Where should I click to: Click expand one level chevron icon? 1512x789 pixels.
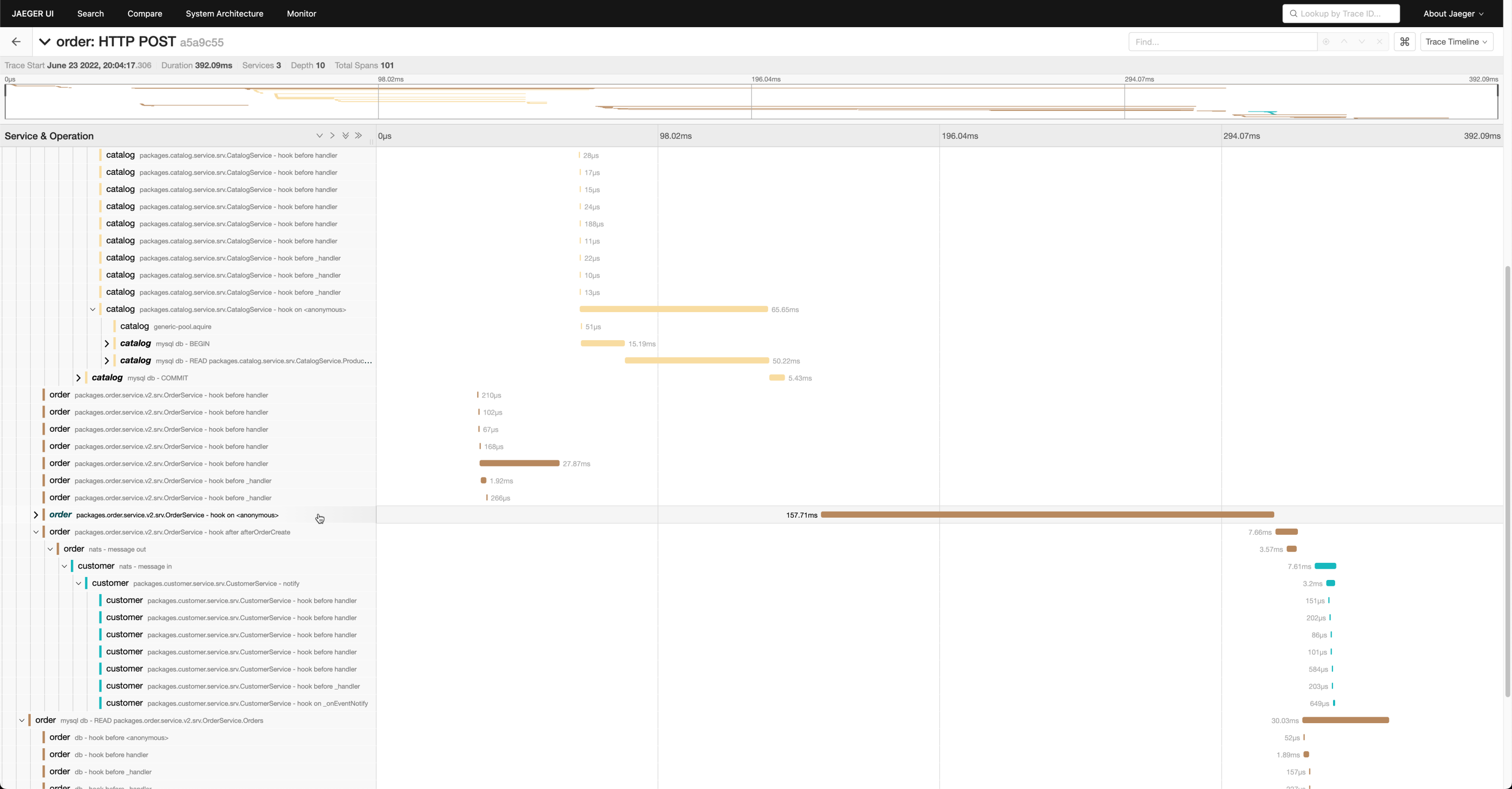[x=319, y=136]
